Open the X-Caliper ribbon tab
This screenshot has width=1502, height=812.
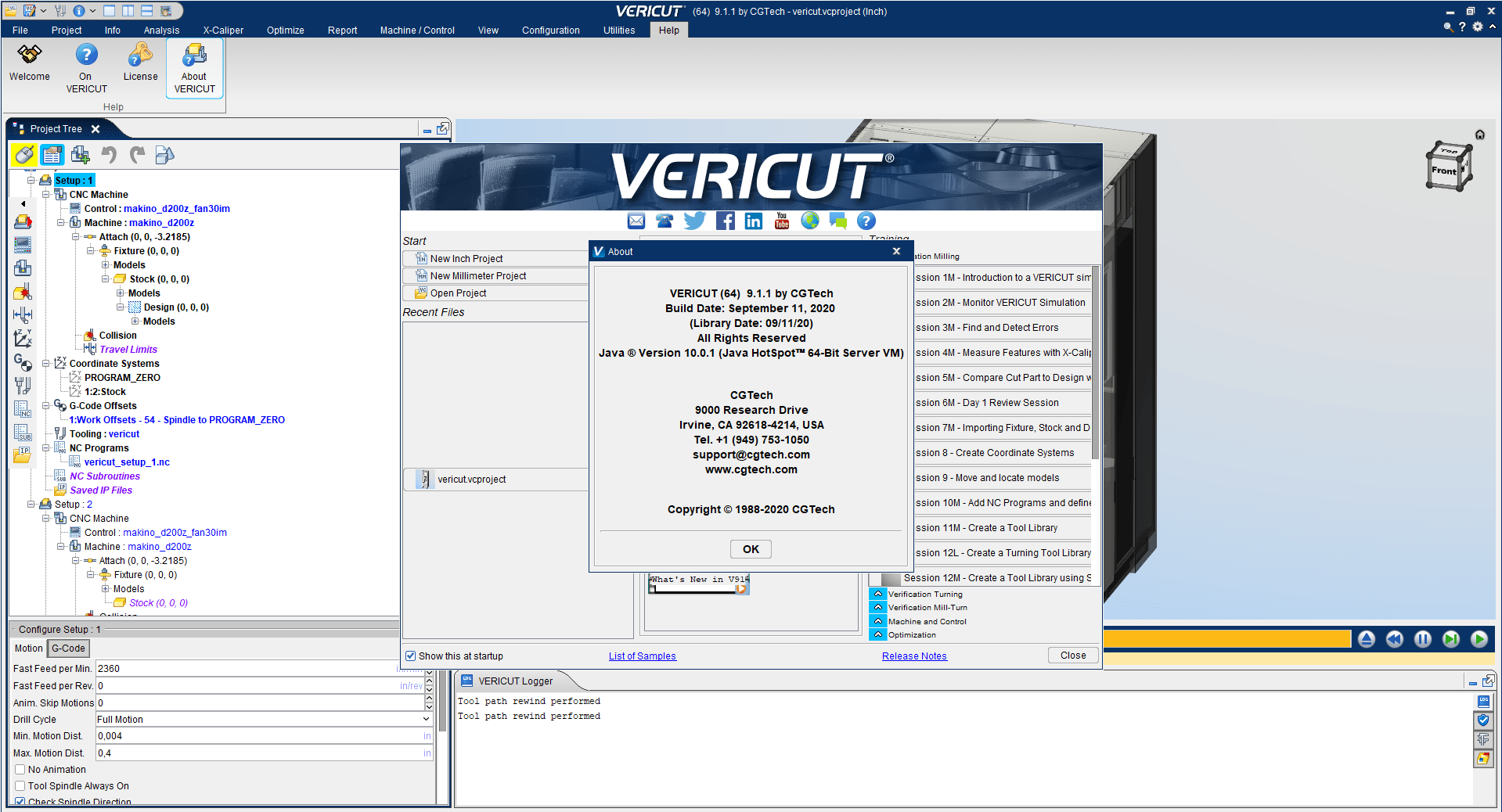(x=223, y=31)
